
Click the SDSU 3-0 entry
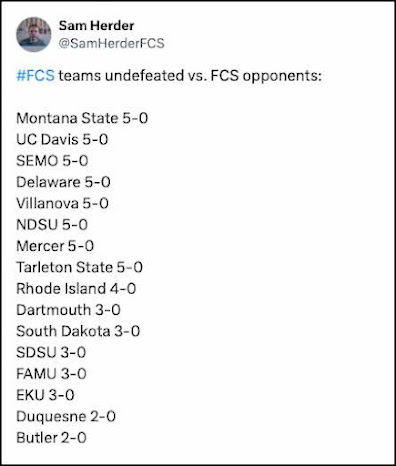pos(51,353)
